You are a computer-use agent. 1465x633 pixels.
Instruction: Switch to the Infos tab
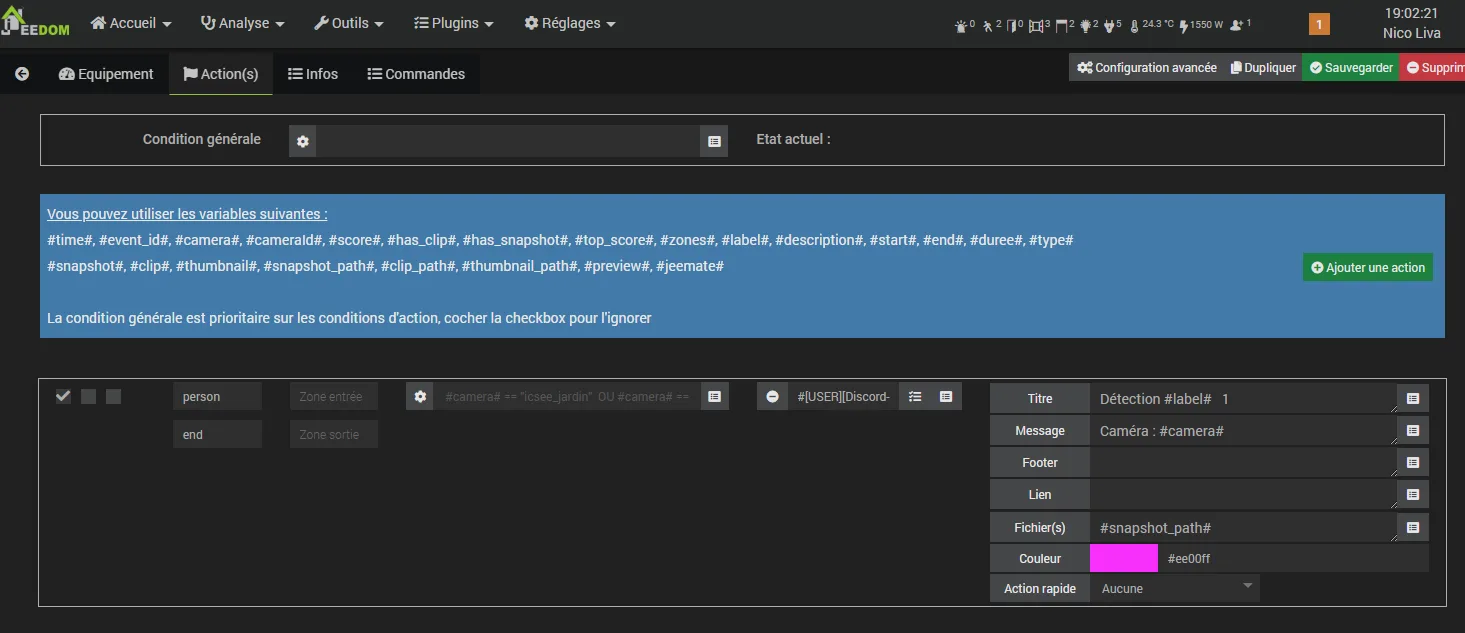(x=313, y=74)
